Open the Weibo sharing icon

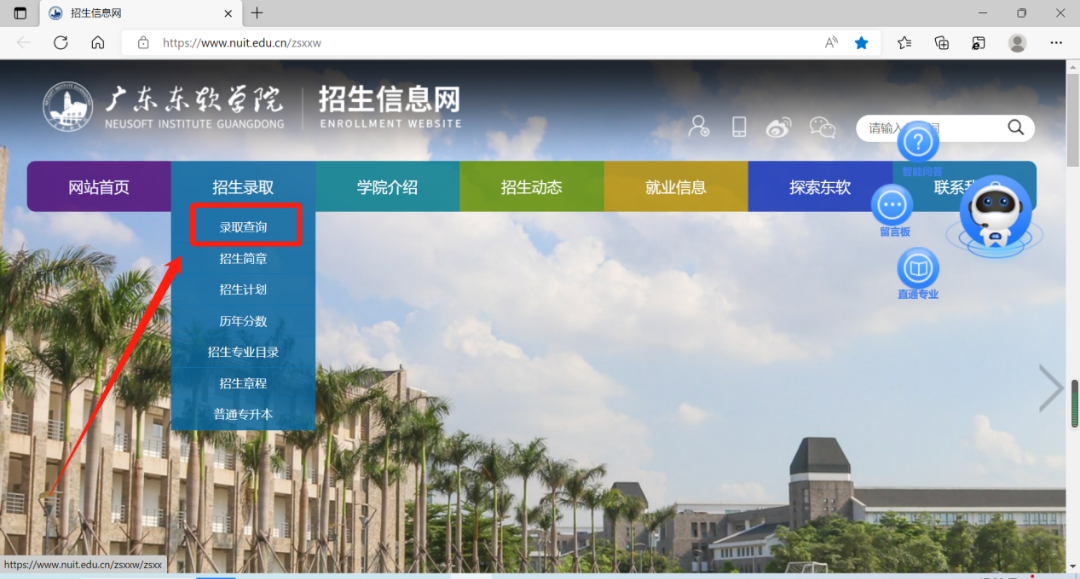780,126
